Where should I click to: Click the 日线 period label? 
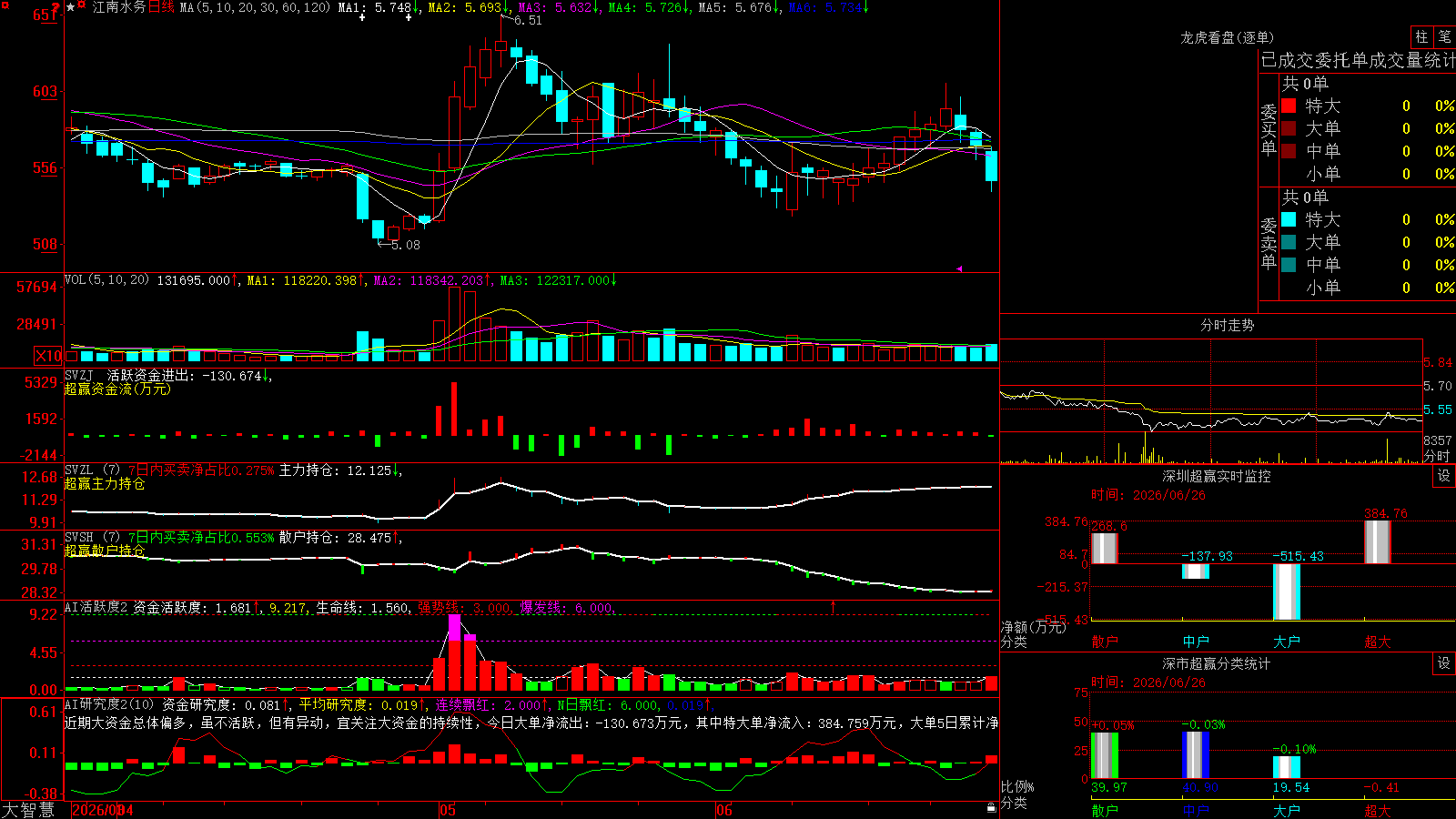pos(161,7)
